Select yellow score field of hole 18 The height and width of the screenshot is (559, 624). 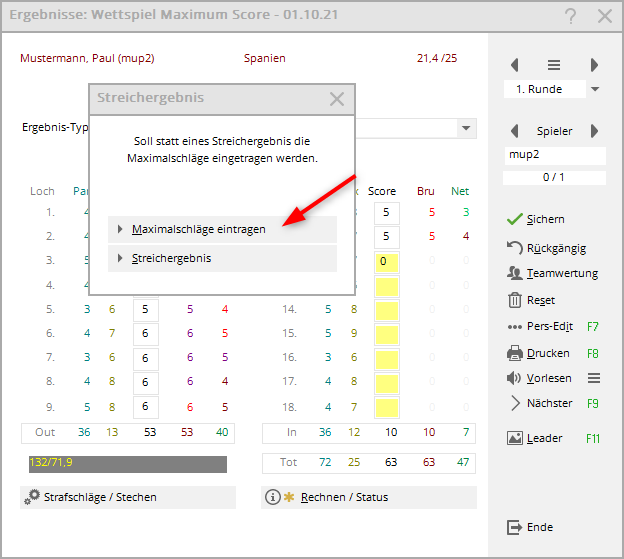pyautogui.click(x=386, y=408)
